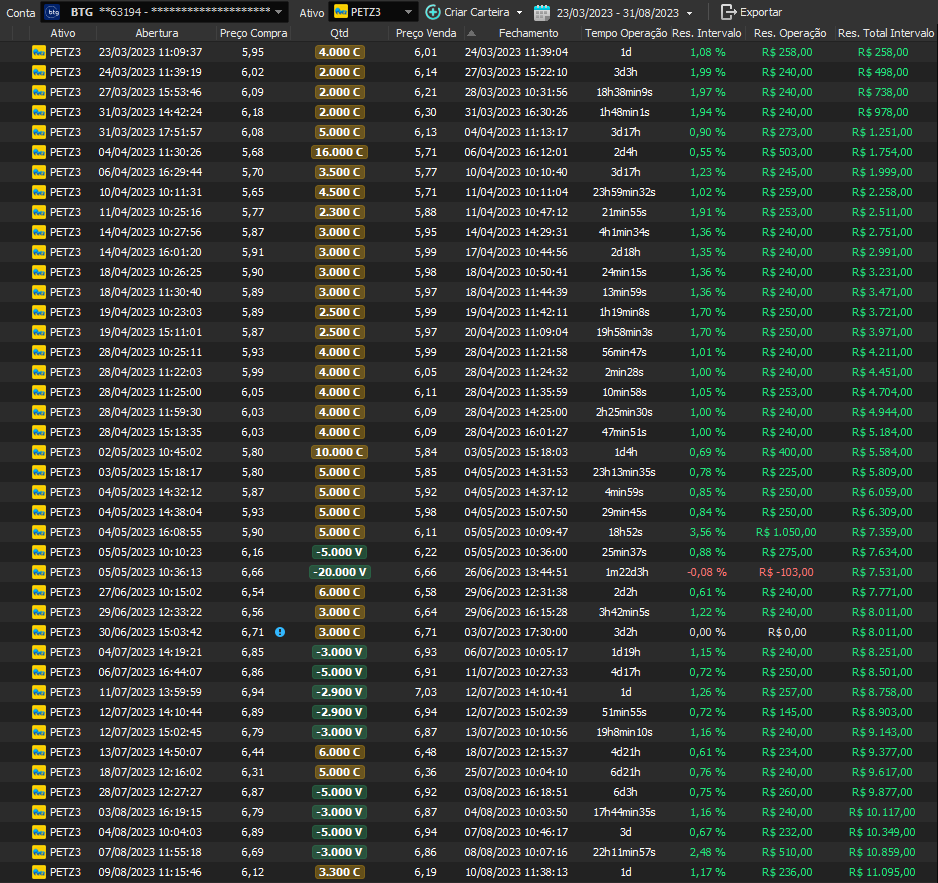The width and height of the screenshot is (938, 883).
Task: Click the calendar icon beside date range
Action: point(542,12)
